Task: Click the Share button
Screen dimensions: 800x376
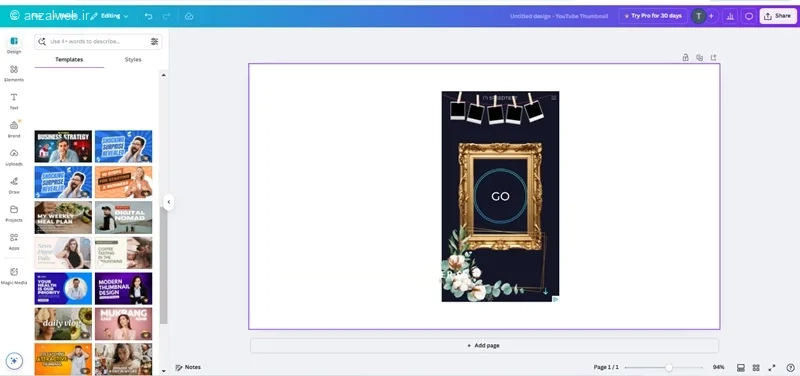Action: [x=778, y=16]
